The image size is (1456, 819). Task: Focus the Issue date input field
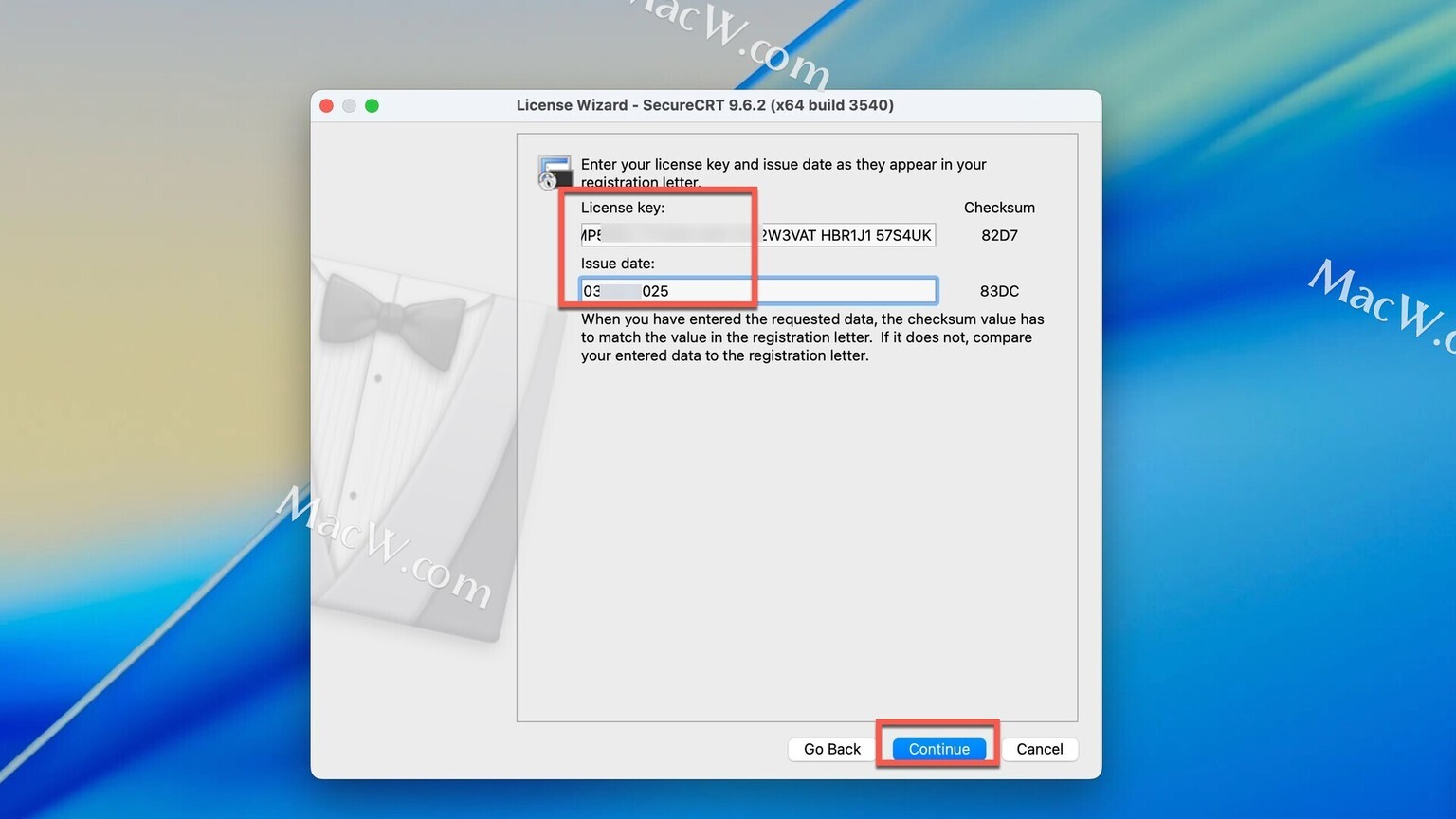point(757,291)
